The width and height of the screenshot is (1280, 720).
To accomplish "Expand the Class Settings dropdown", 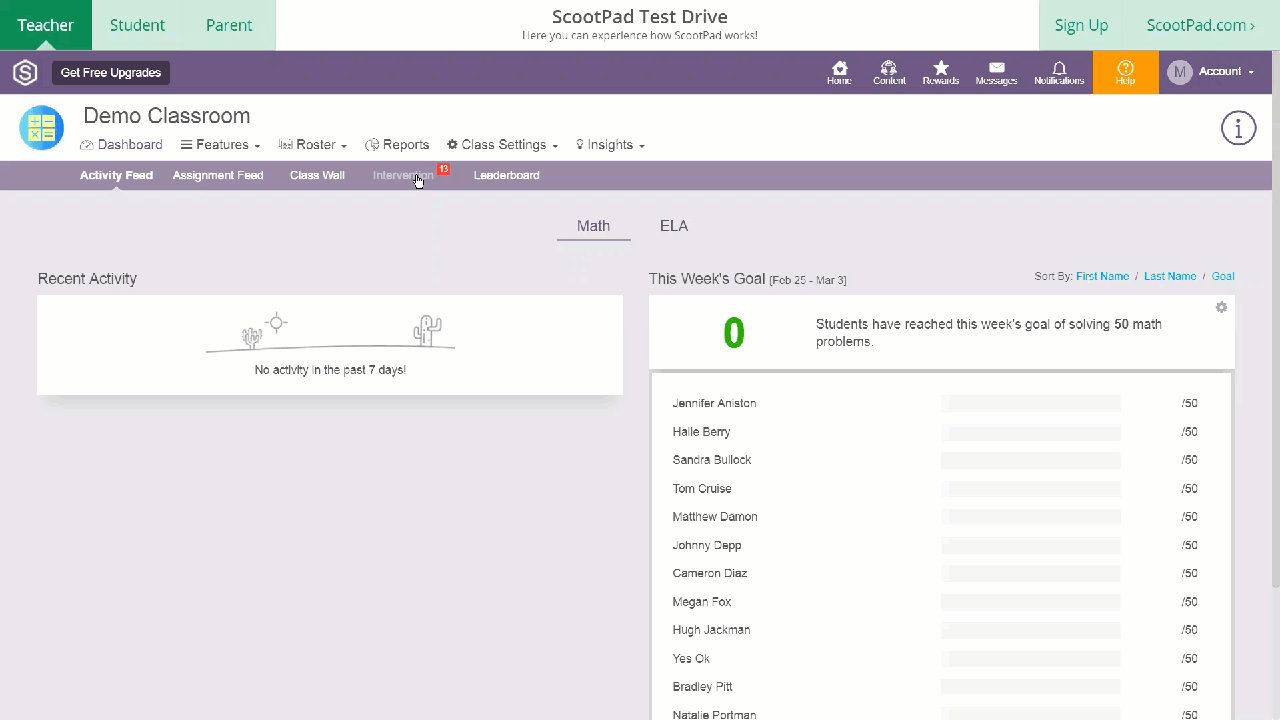I will (x=502, y=145).
